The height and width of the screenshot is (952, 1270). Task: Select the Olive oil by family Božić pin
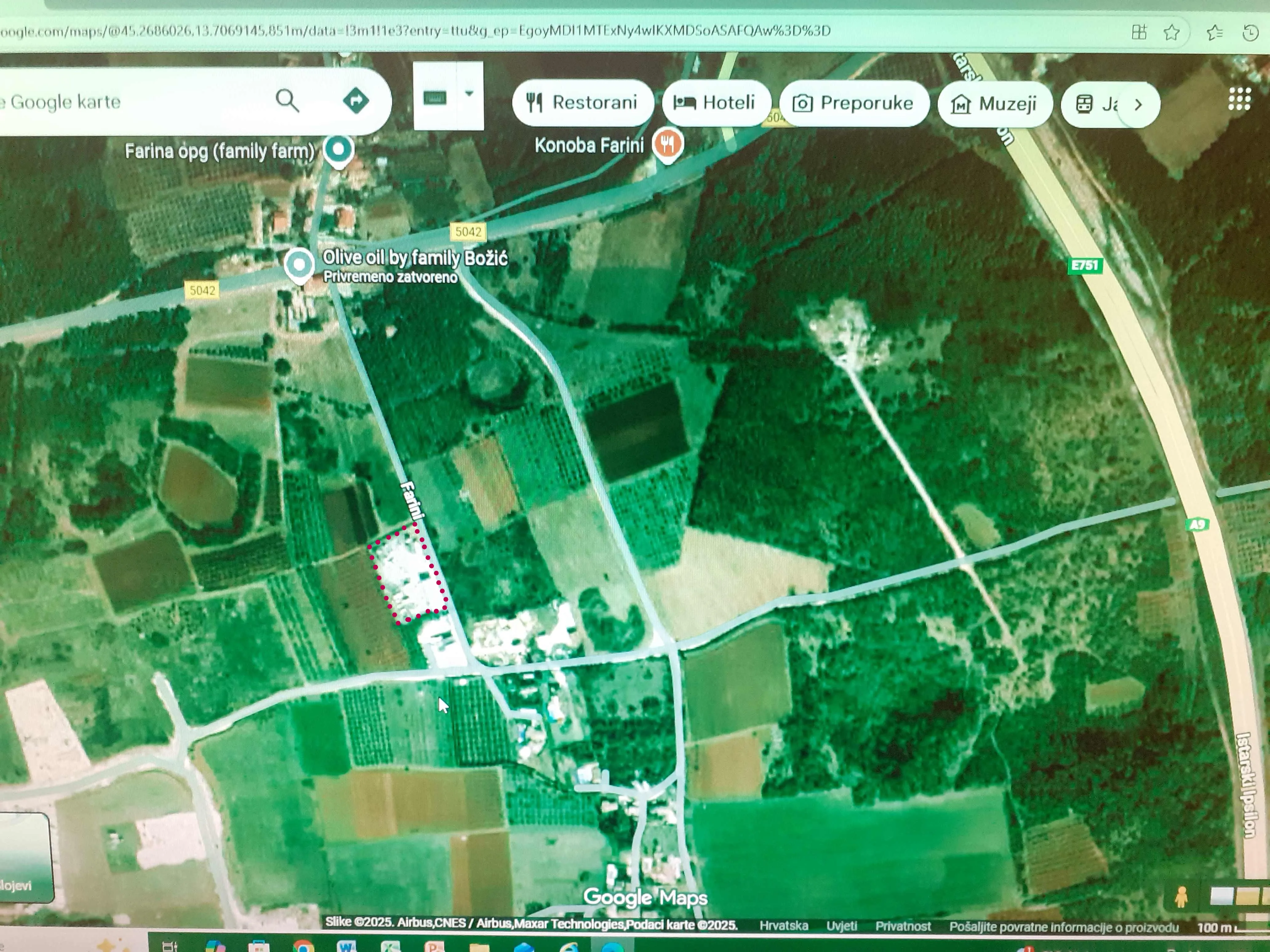pyautogui.click(x=299, y=266)
